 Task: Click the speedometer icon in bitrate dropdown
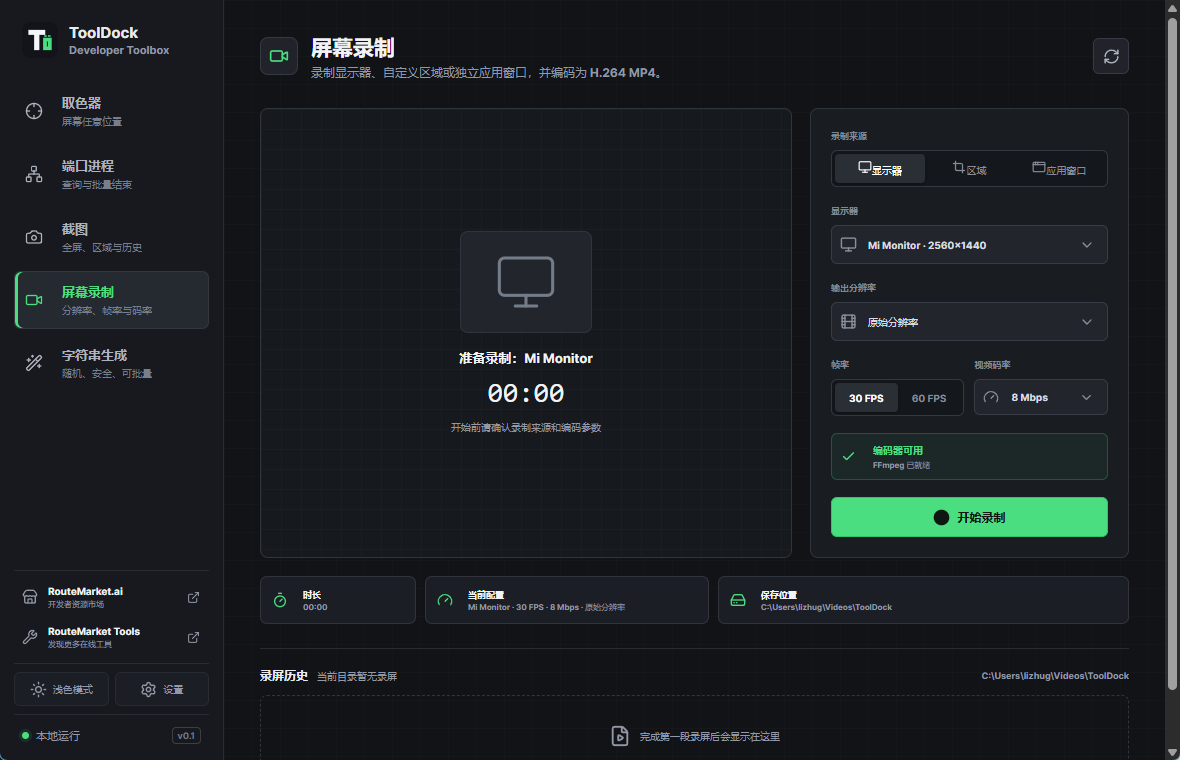[x=991, y=397]
